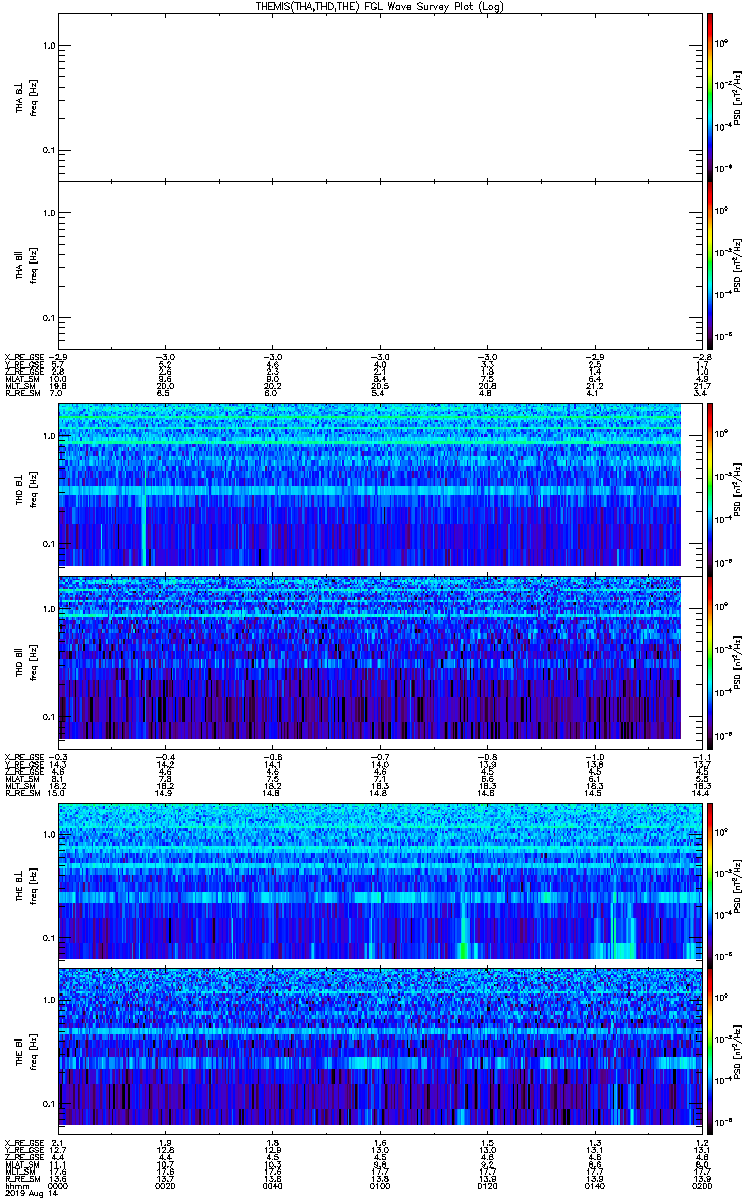Click the 0140 time tick label
This screenshot has width=750, height=1200.
pyautogui.click(x=593, y=1186)
